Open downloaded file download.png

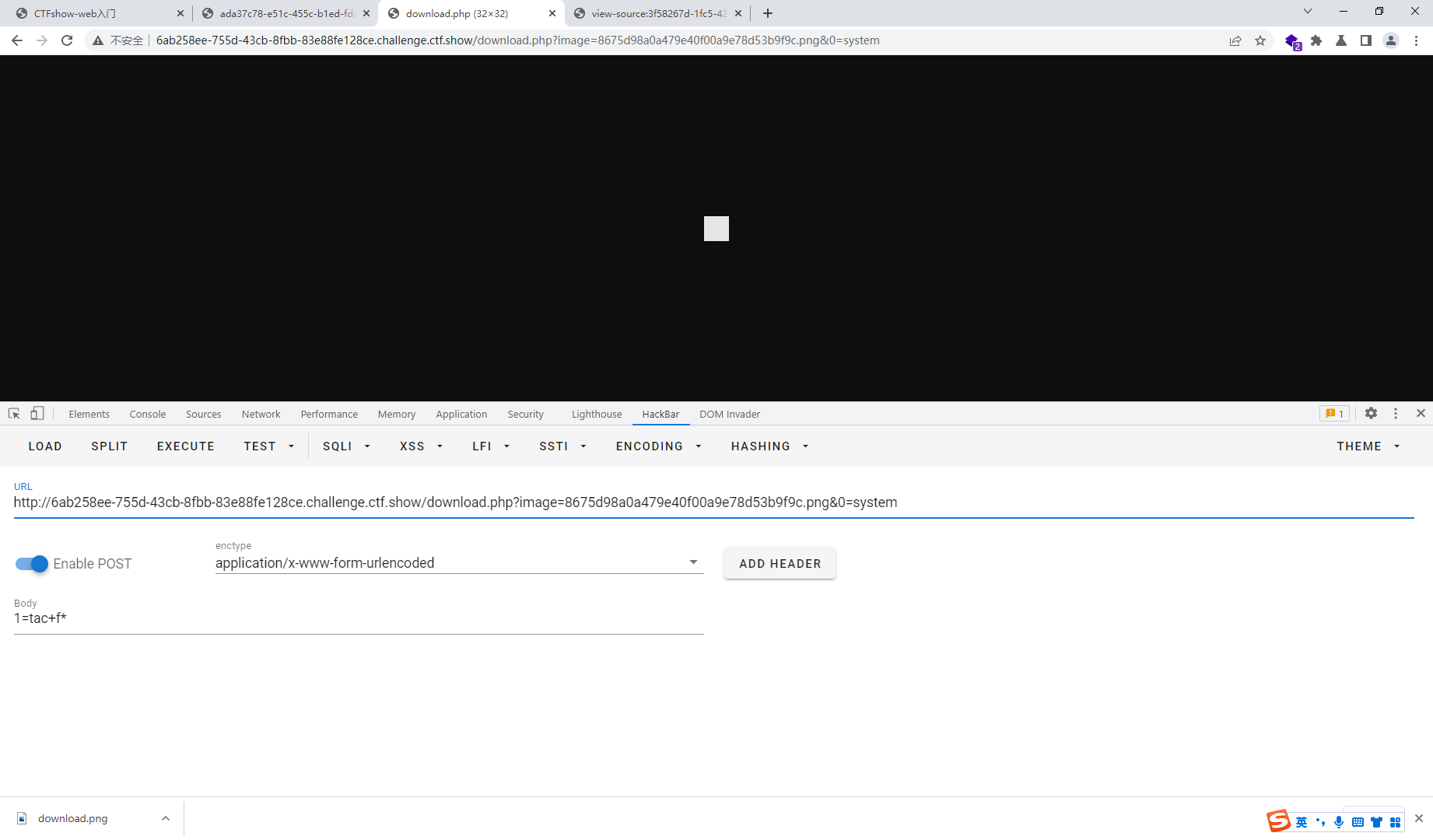click(x=73, y=818)
